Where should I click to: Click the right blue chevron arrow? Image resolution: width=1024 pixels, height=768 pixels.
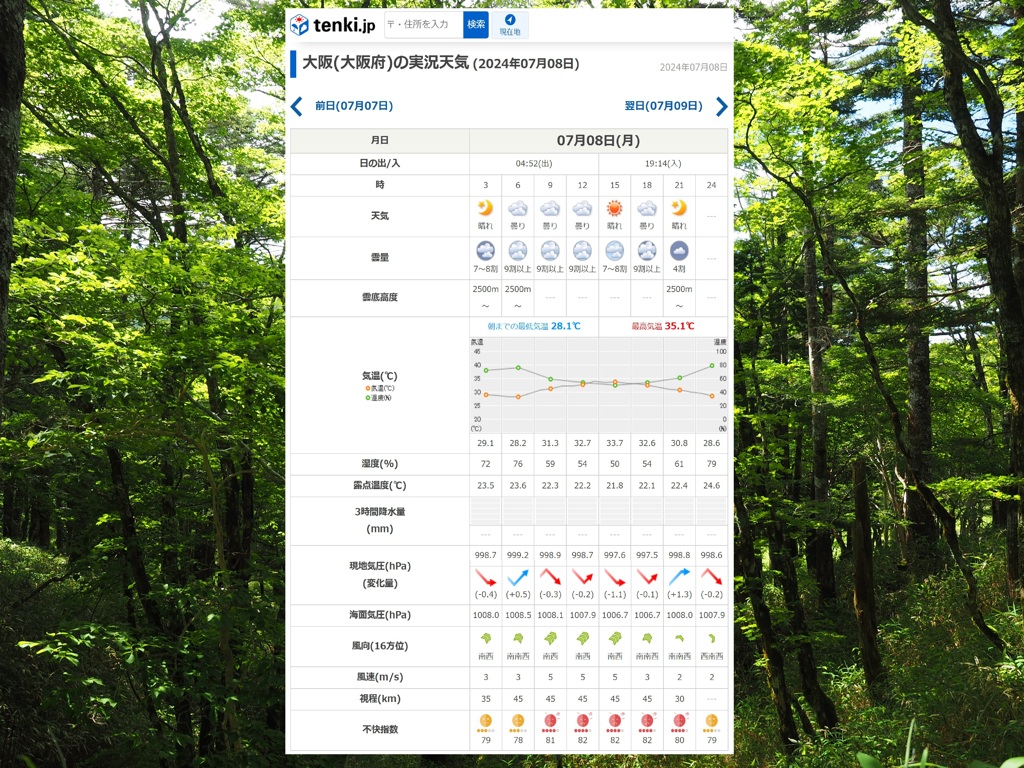click(721, 106)
